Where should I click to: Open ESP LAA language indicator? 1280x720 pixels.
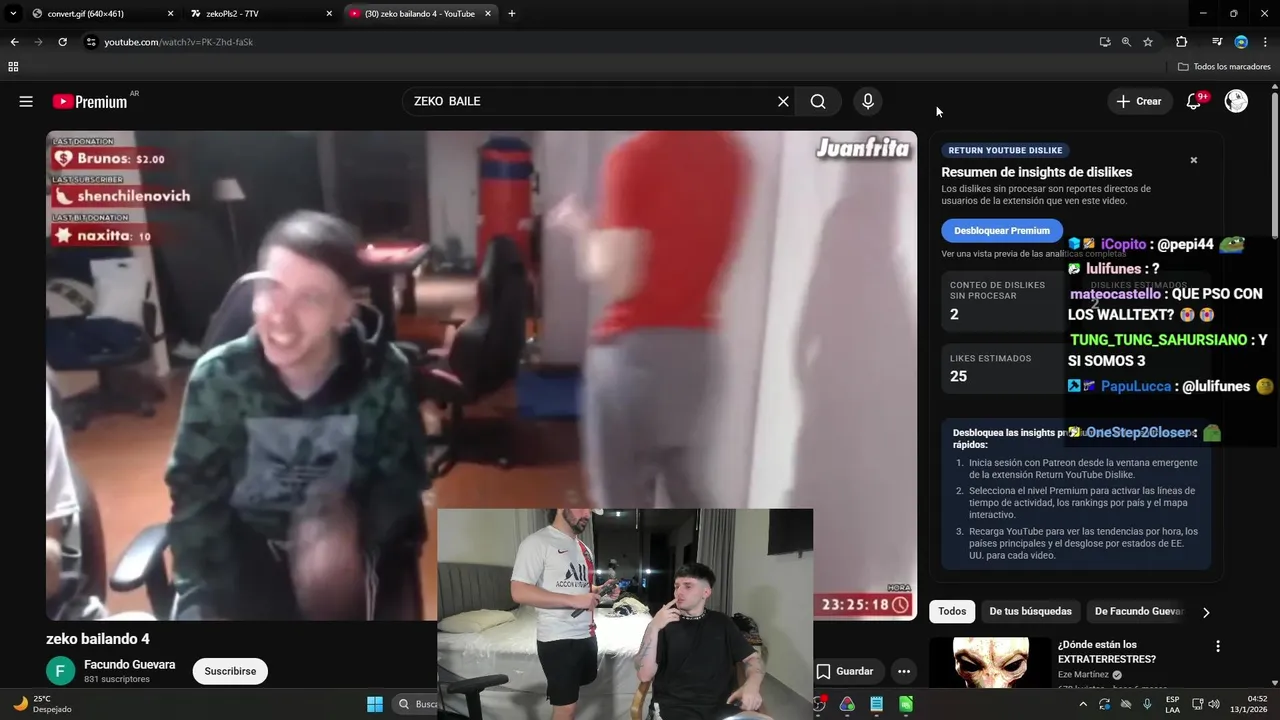click(1172, 704)
